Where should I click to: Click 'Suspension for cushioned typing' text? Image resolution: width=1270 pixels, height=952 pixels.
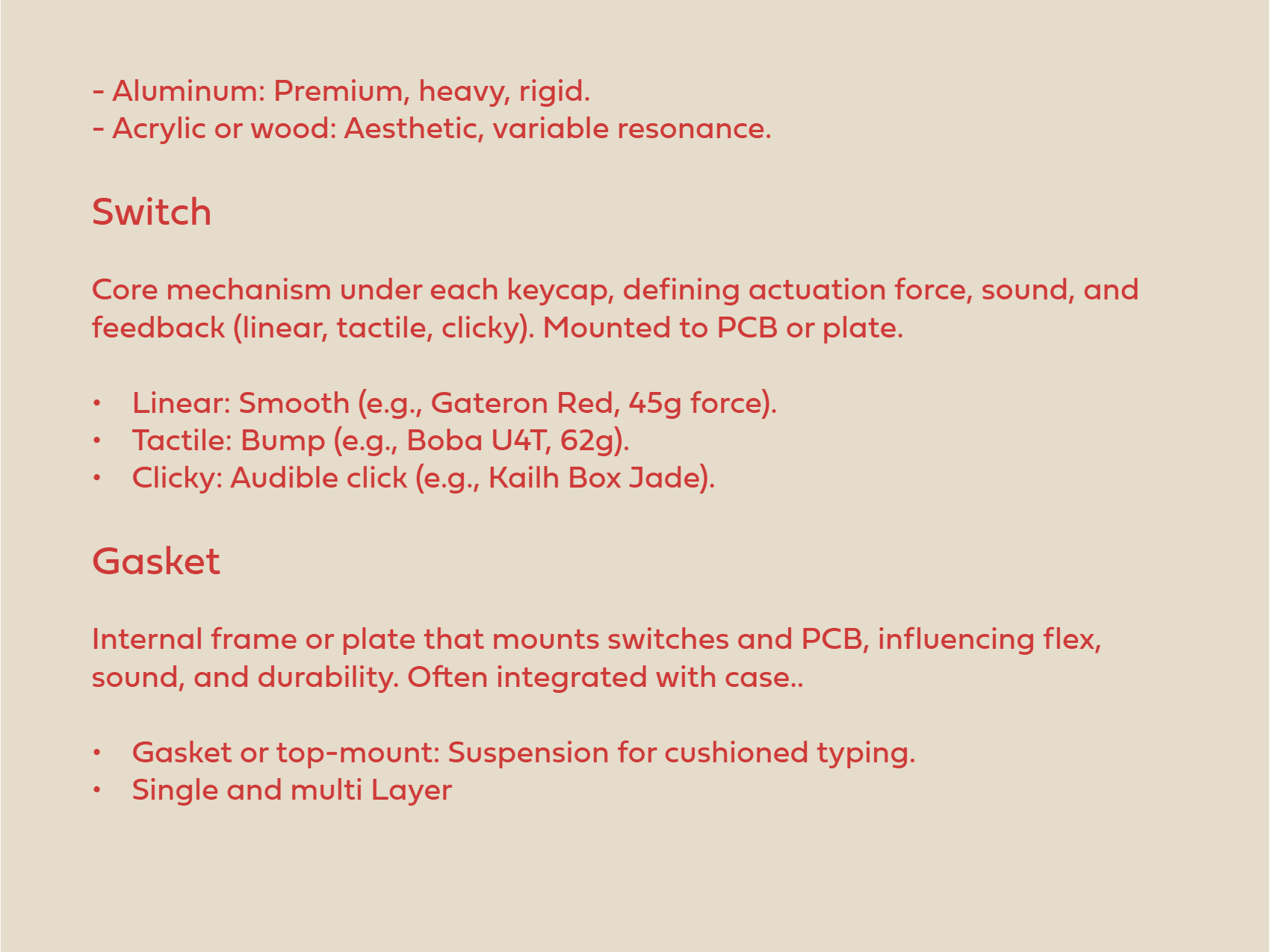pyautogui.click(x=681, y=753)
